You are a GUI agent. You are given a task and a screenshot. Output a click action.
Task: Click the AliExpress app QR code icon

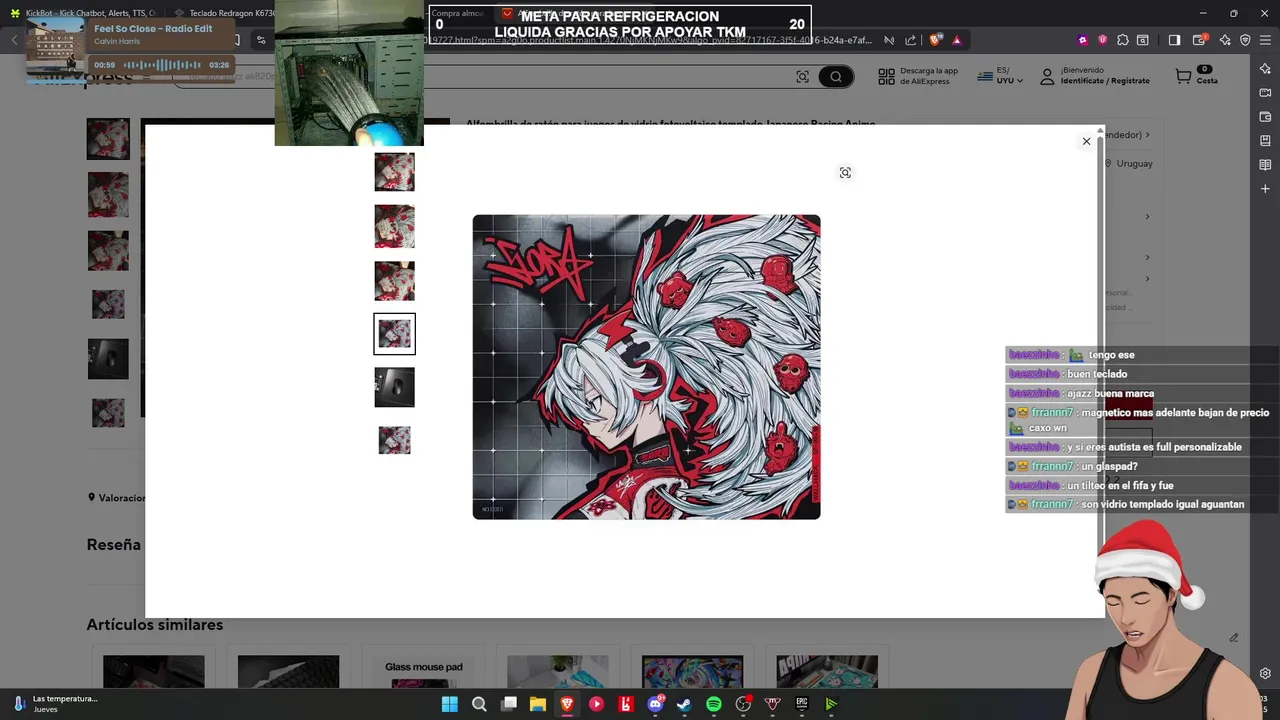886,76
